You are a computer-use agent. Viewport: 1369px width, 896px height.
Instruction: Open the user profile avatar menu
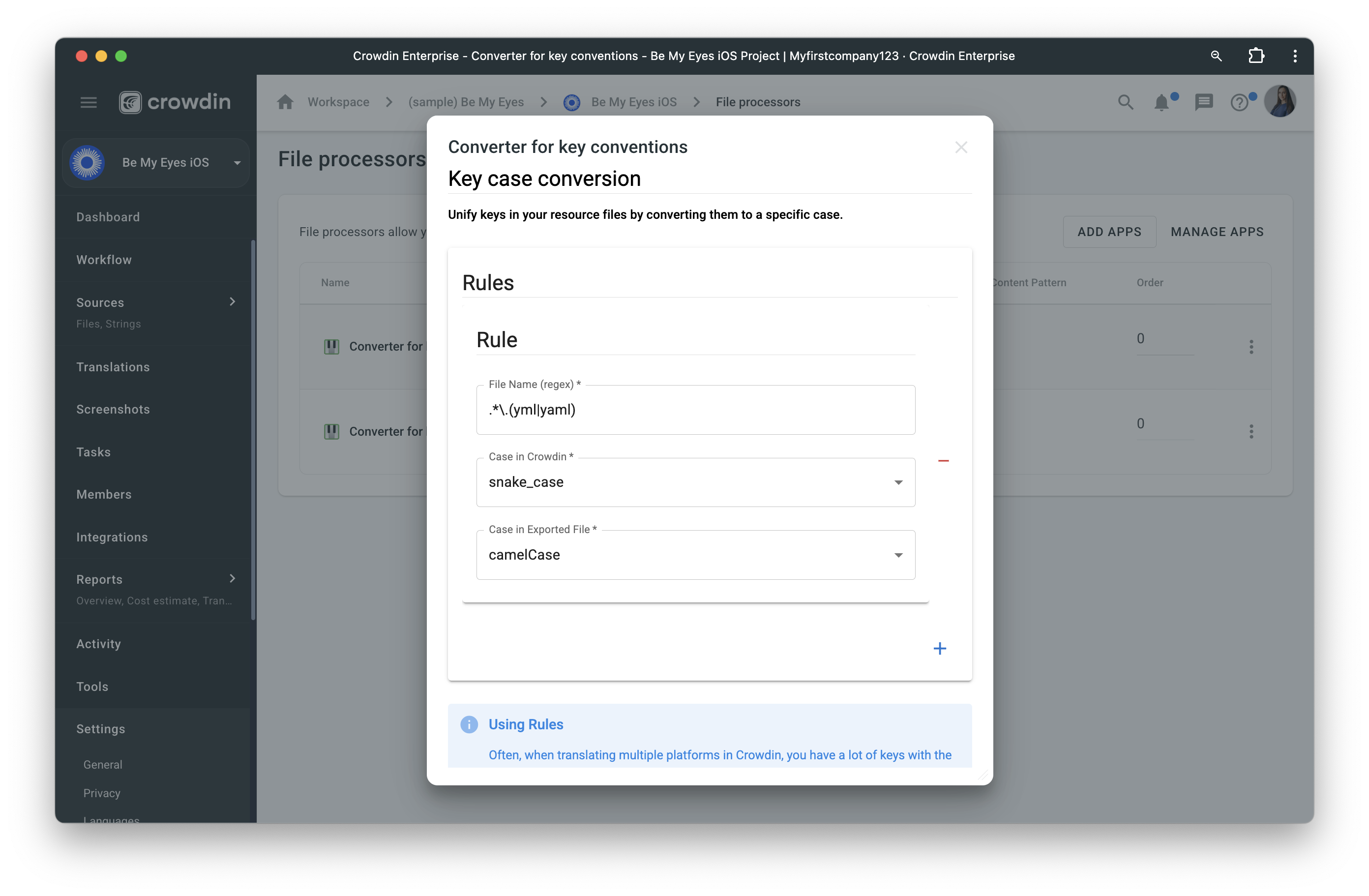click(x=1280, y=101)
